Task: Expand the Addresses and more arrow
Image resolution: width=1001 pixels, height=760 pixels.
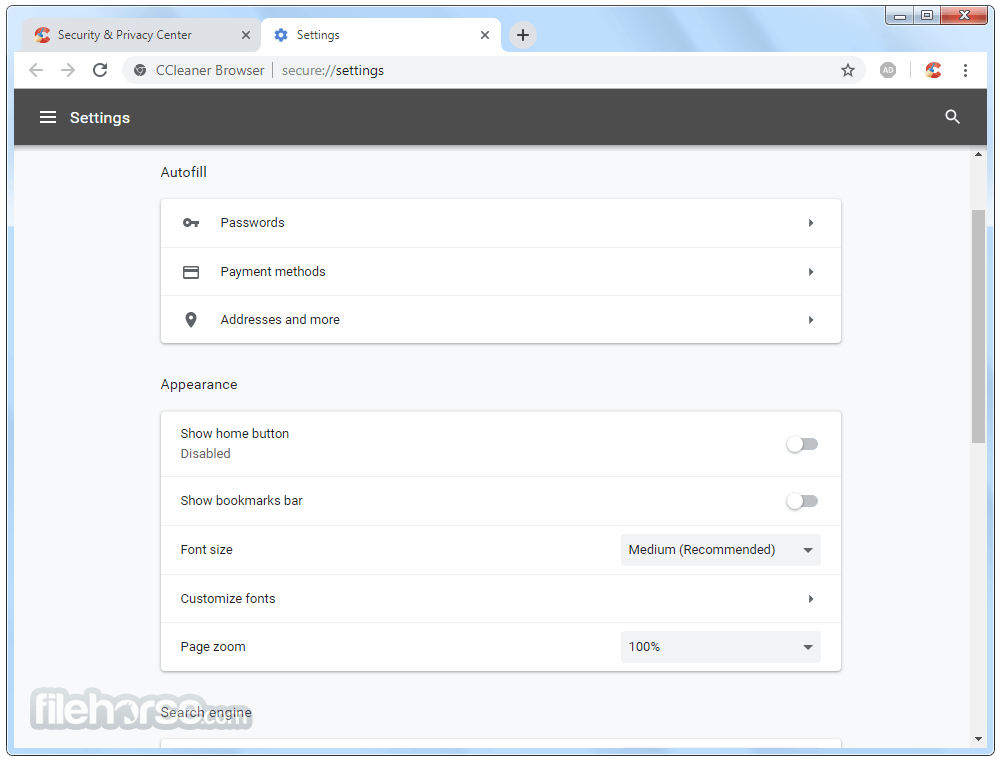Action: [x=811, y=320]
